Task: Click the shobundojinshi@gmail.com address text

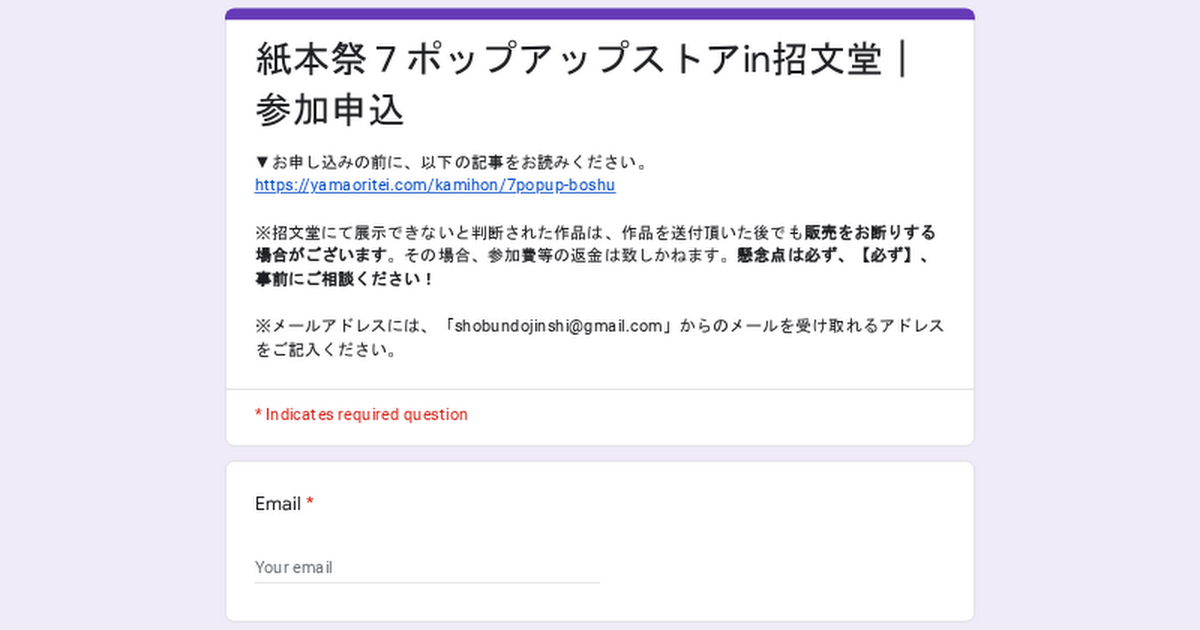Action: (560, 326)
